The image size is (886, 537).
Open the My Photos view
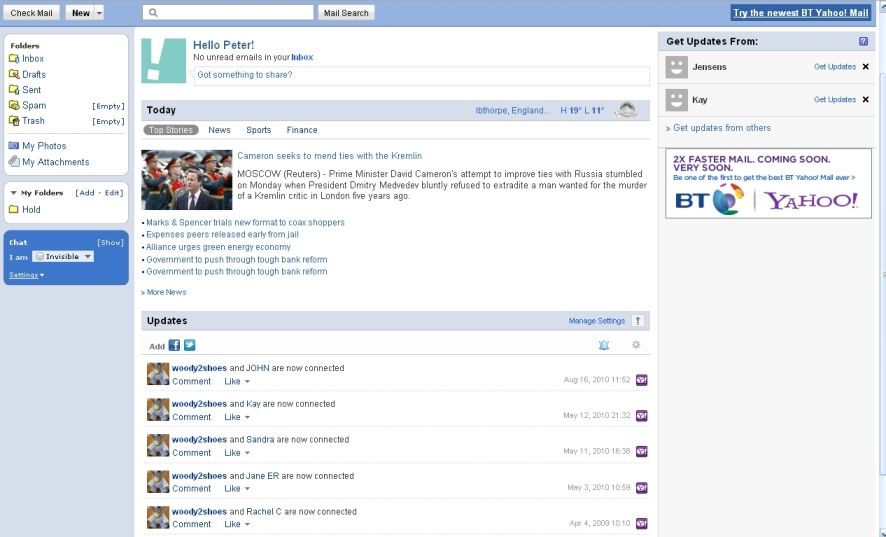[x=44, y=146]
